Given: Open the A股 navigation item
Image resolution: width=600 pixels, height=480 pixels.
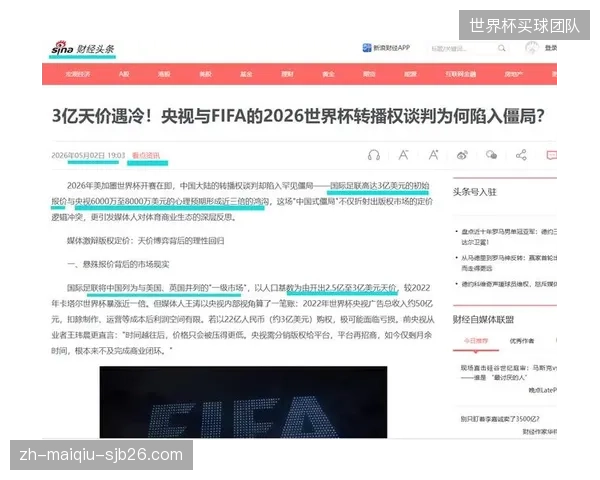Looking at the screenshot, I should click(x=124, y=74).
